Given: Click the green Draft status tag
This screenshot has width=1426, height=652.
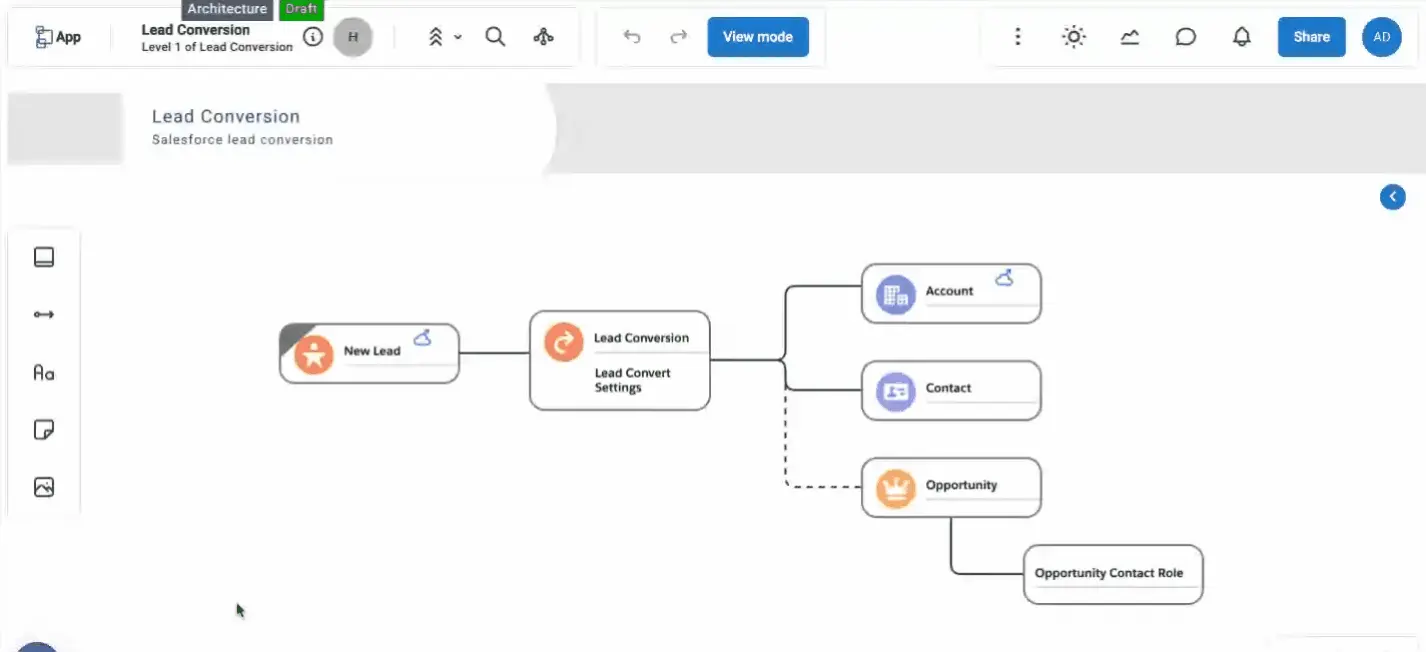Looking at the screenshot, I should (301, 9).
